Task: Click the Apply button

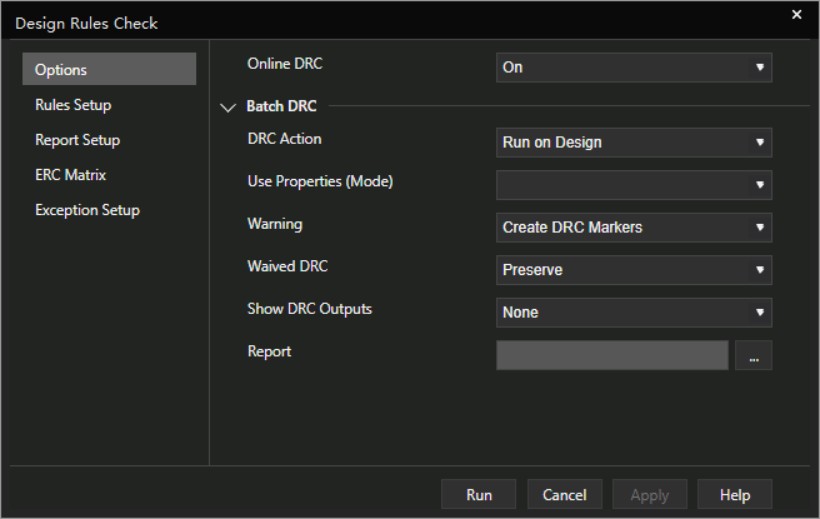Action: (x=650, y=494)
